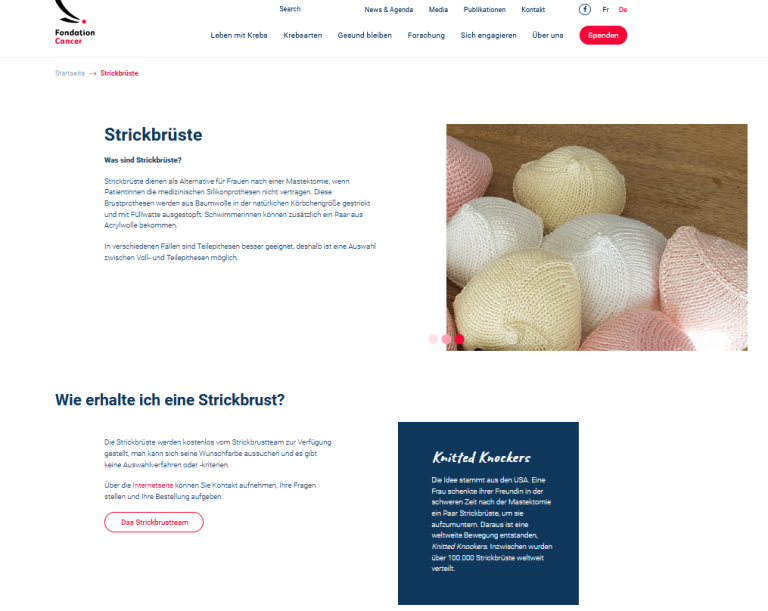Open the Forschung menu item
This screenshot has height=611, width=768.
tap(426, 35)
